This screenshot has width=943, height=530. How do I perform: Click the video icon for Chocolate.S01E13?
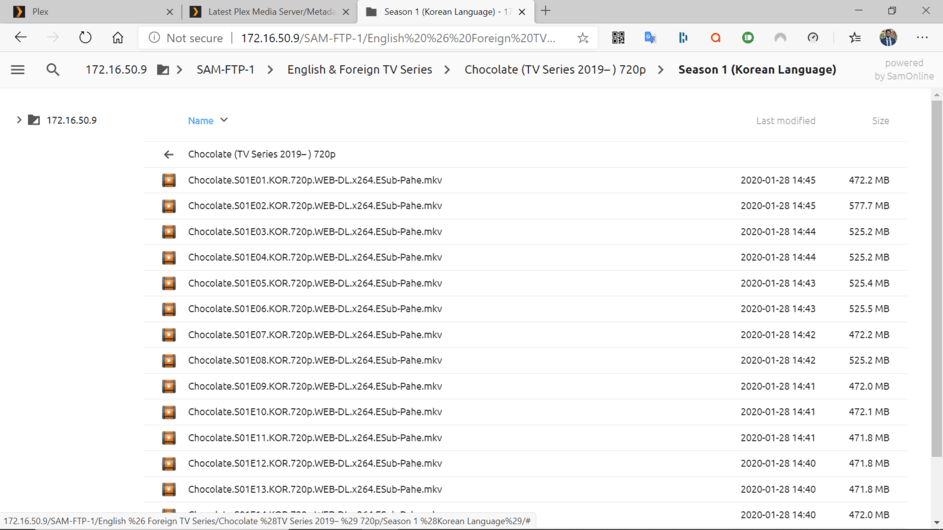point(169,489)
